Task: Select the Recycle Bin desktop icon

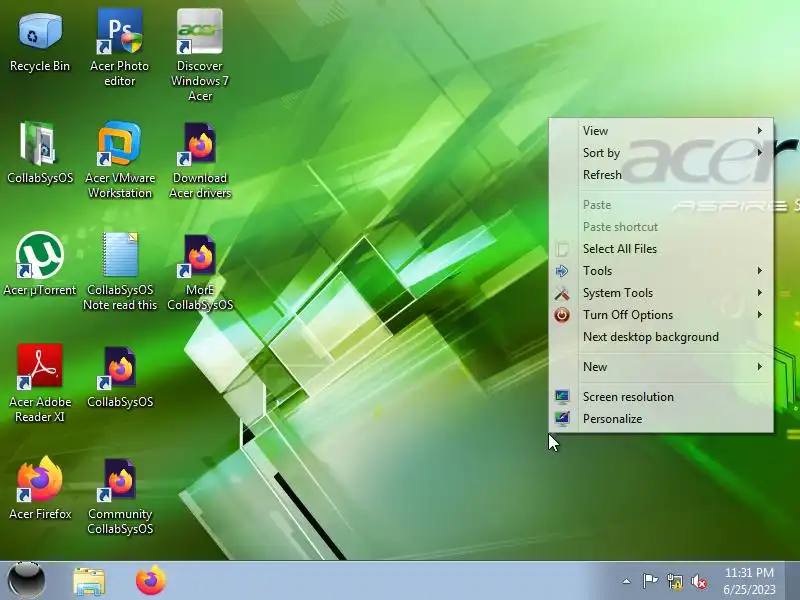Action: pyautogui.click(x=40, y=42)
